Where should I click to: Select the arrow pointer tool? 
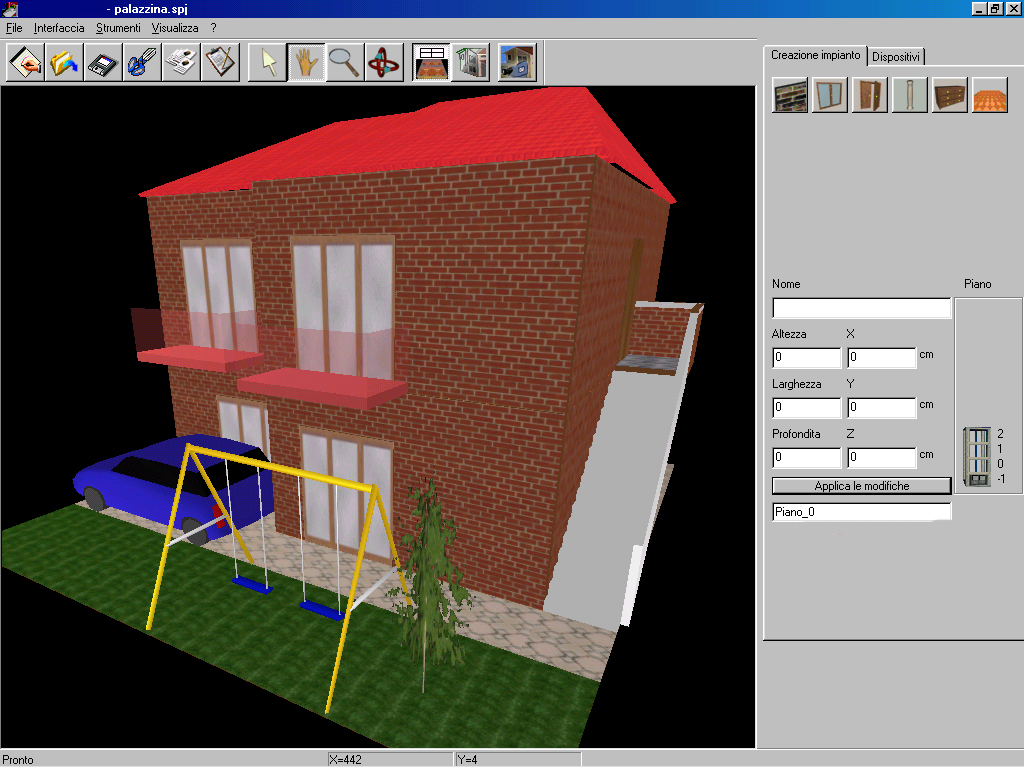tap(267, 63)
